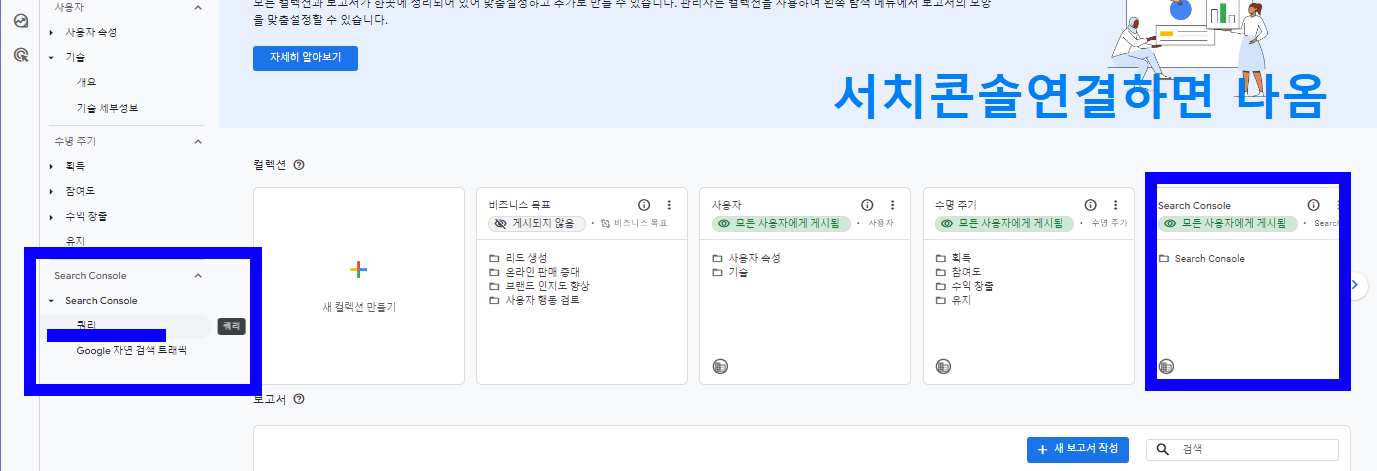Screen dimensions: 1377x471
Task: Click 새 컬렉션 만들기 card
Action: pyautogui.click(x=359, y=286)
